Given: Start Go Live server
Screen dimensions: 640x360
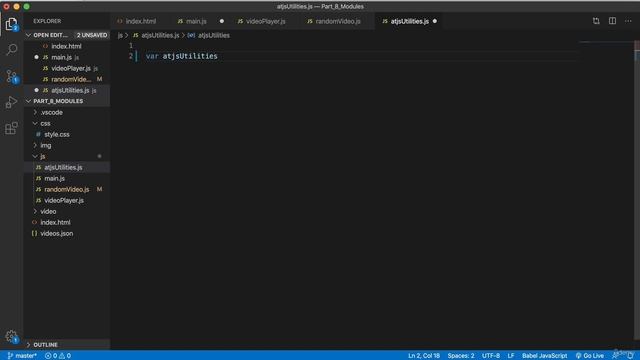Looking at the screenshot, I should (589, 356).
